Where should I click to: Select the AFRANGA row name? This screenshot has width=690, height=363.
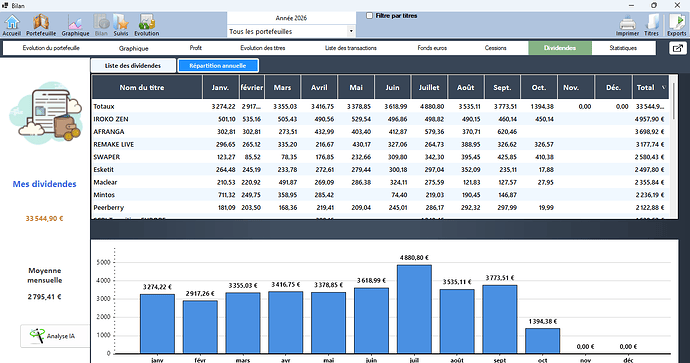[x=109, y=132]
